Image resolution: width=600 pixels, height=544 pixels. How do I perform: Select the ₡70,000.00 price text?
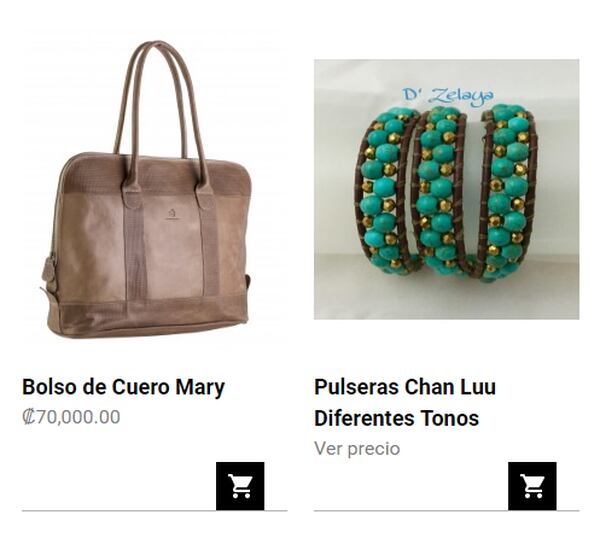[x=71, y=417]
